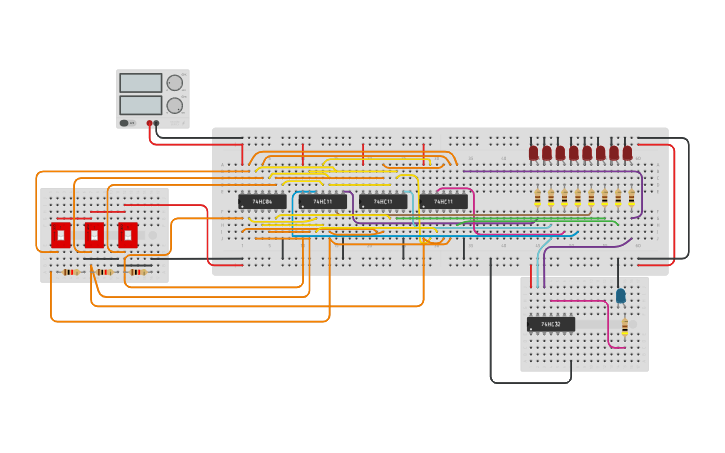Select the fifth red LED from left
Screen dimensions: 725x453
click(587, 153)
